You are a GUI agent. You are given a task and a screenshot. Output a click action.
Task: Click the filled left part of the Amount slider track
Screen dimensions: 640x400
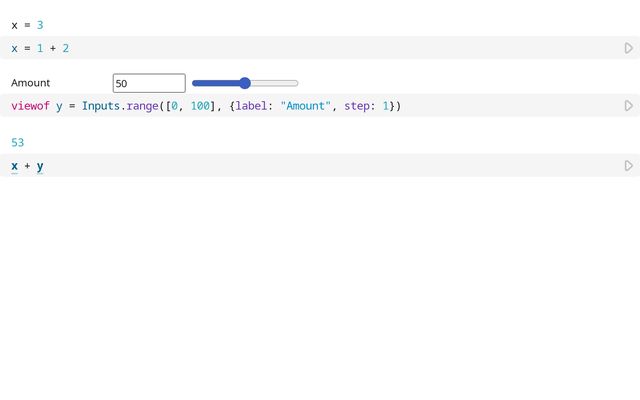pyautogui.click(x=215, y=83)
